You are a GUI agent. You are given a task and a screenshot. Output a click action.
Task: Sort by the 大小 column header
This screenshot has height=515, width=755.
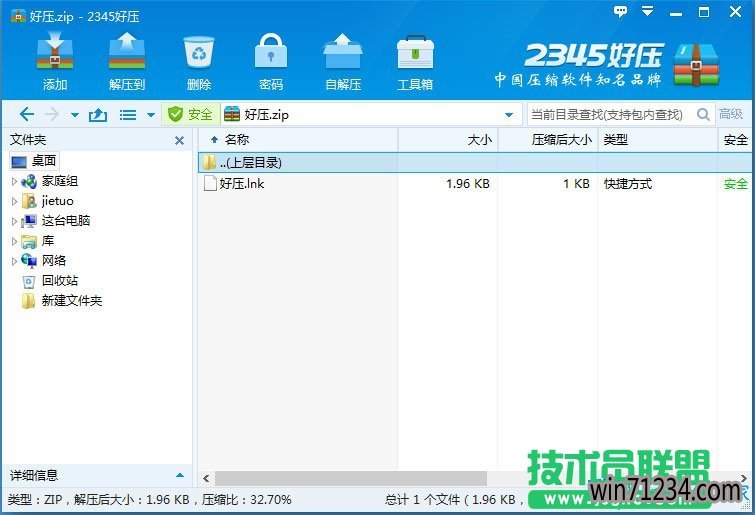(x=448, y=140)
